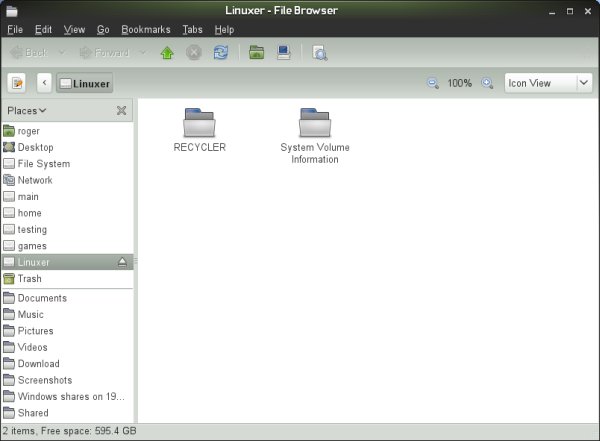The width and height of the screenshot is (600, 441).
Task: Click the Search files magnifier icon
Action: [x=320, y=53]
